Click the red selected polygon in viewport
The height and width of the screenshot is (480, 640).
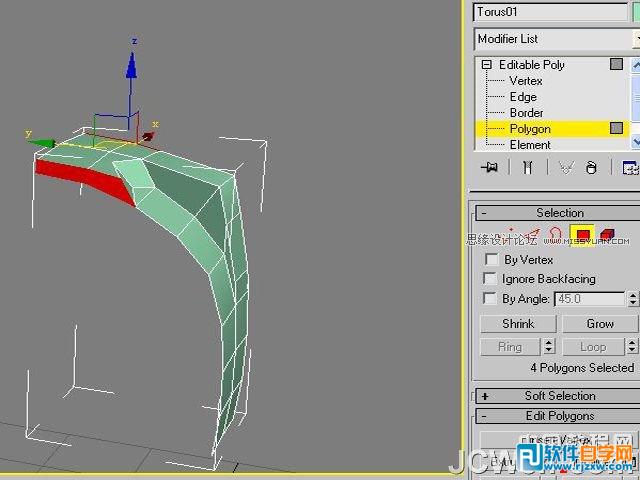coord(88,178)
